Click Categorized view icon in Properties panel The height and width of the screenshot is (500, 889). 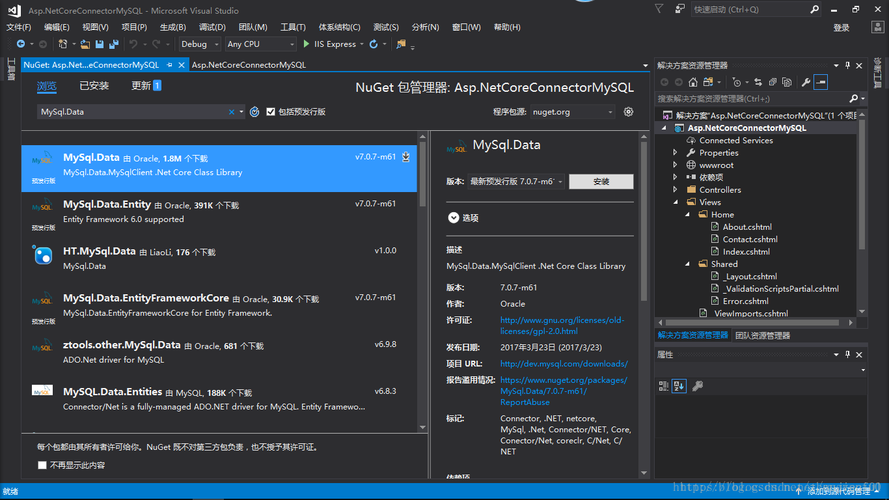(x=663, y=386)
